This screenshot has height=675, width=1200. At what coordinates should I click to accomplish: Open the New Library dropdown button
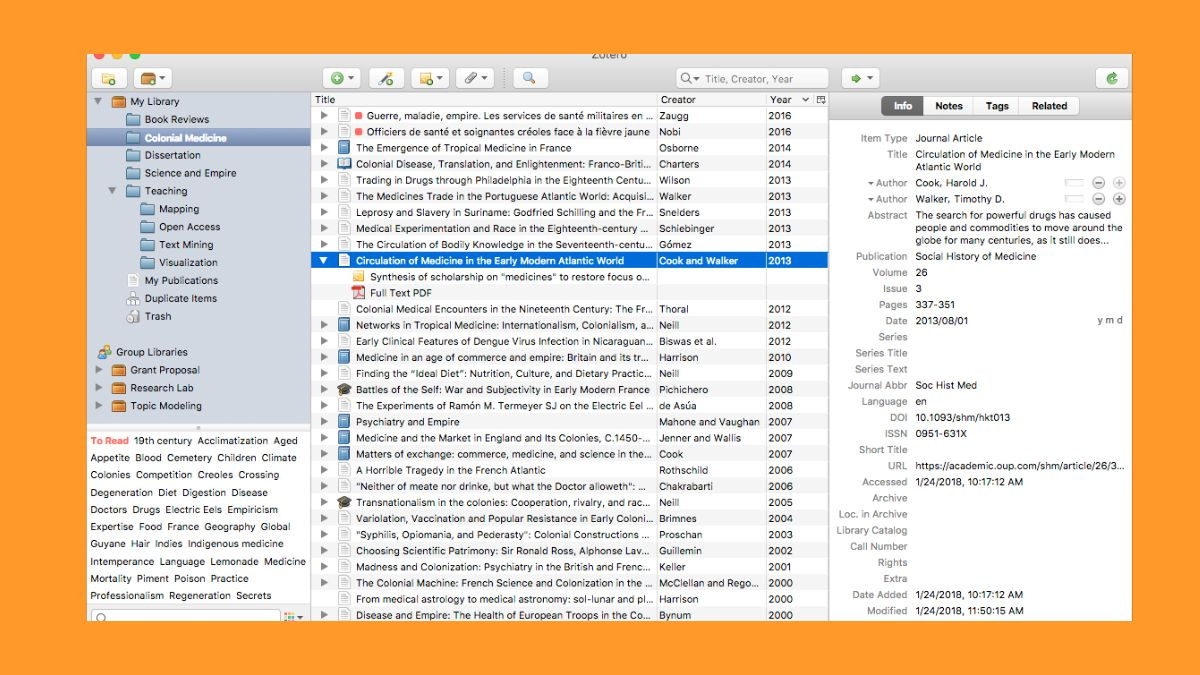pos(152,78)
